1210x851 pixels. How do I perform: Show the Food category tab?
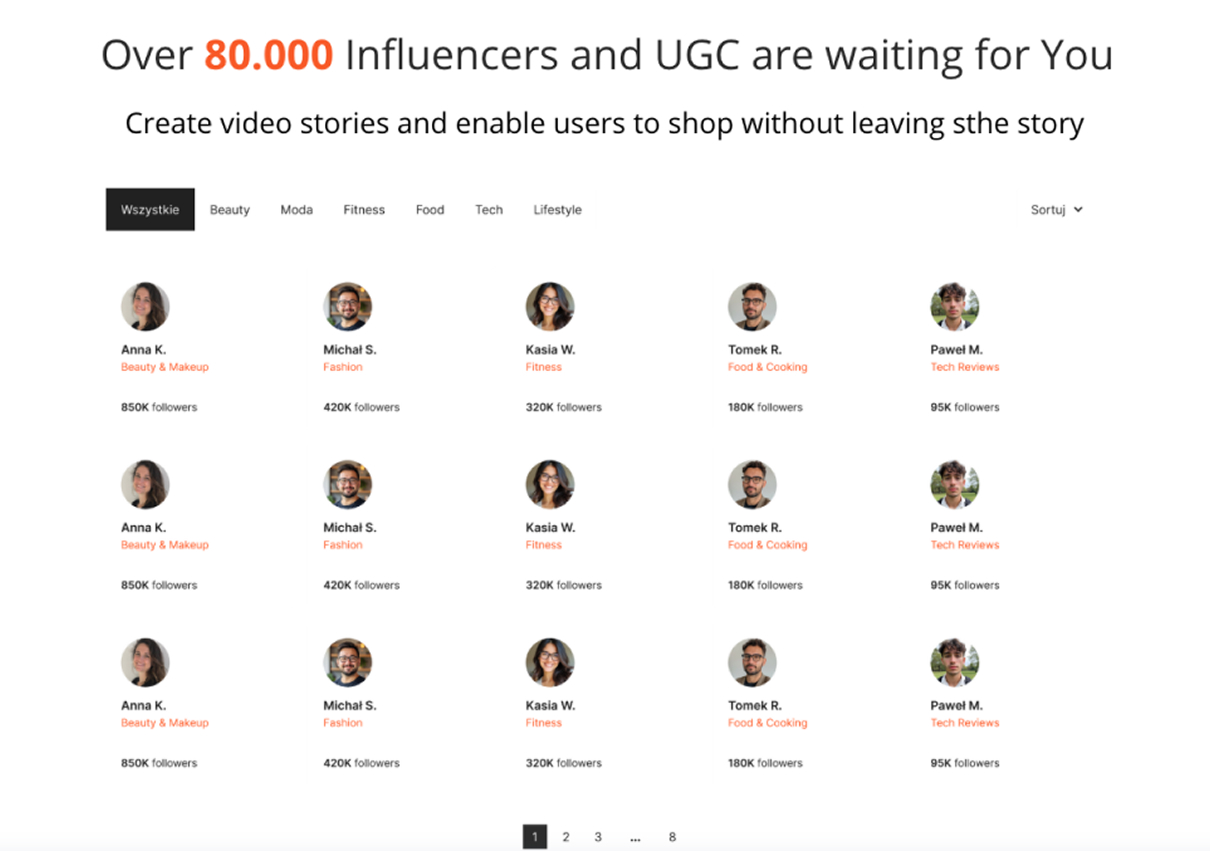430,210
